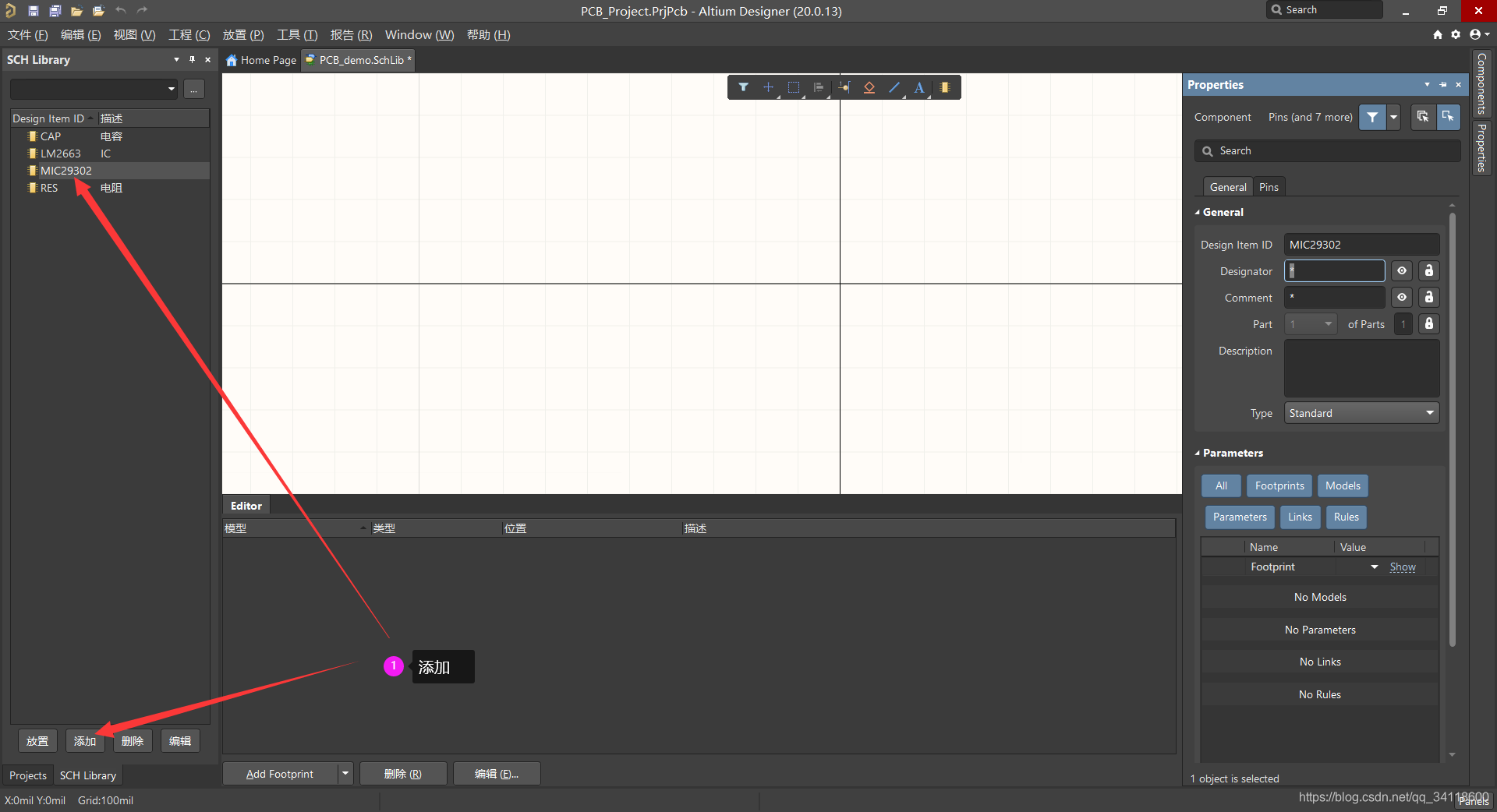Select the Align objects tool
1497x812 pixels.
point(819,87)
